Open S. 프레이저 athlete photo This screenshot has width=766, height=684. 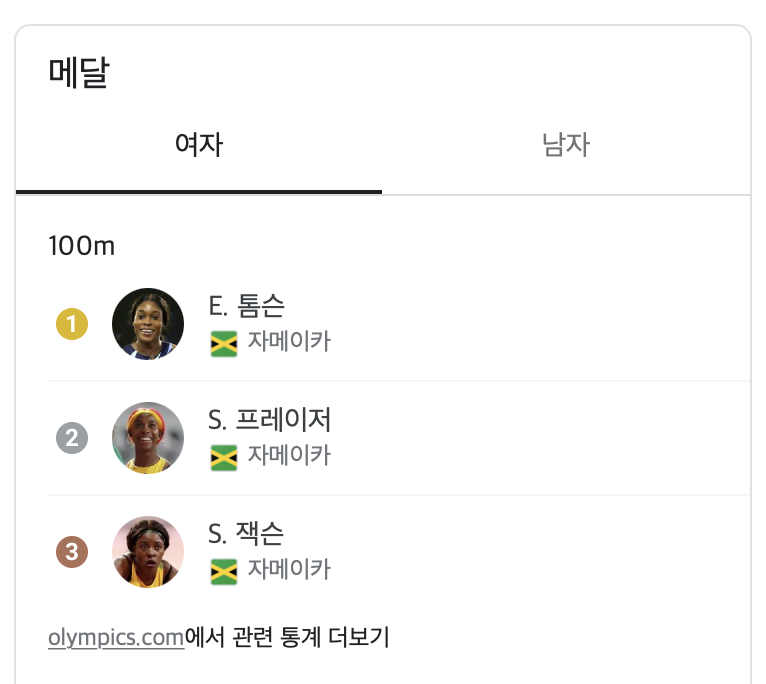148,438
